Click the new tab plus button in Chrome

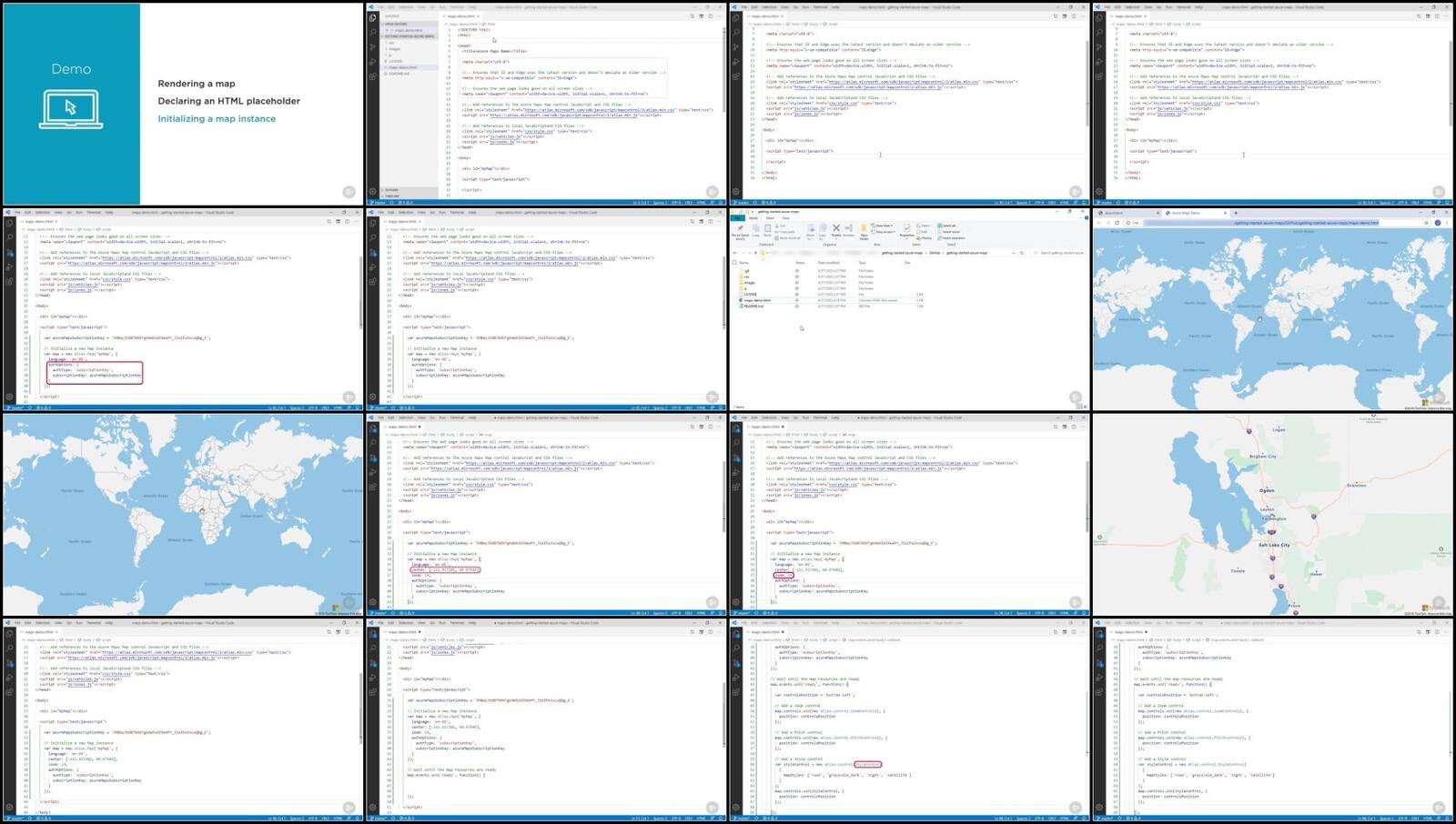coord(1236,213)
